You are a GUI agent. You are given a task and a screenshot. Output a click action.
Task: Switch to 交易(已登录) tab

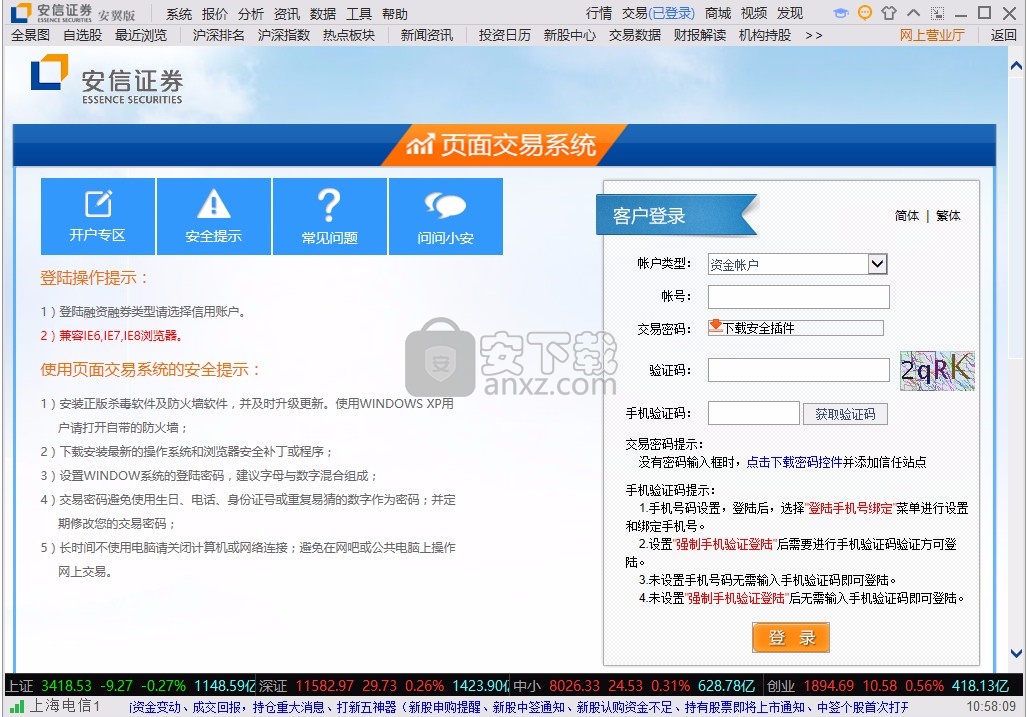click(x=658, y=13)
